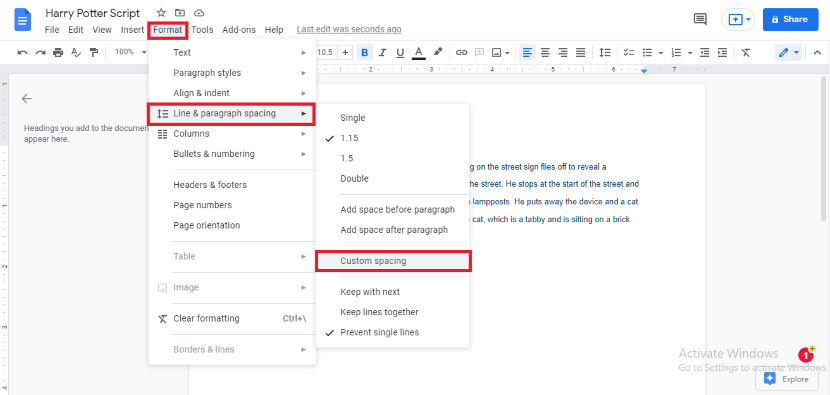This screenshot has height=395, width=830.
Task: Select left align
Action: point(527,52)
